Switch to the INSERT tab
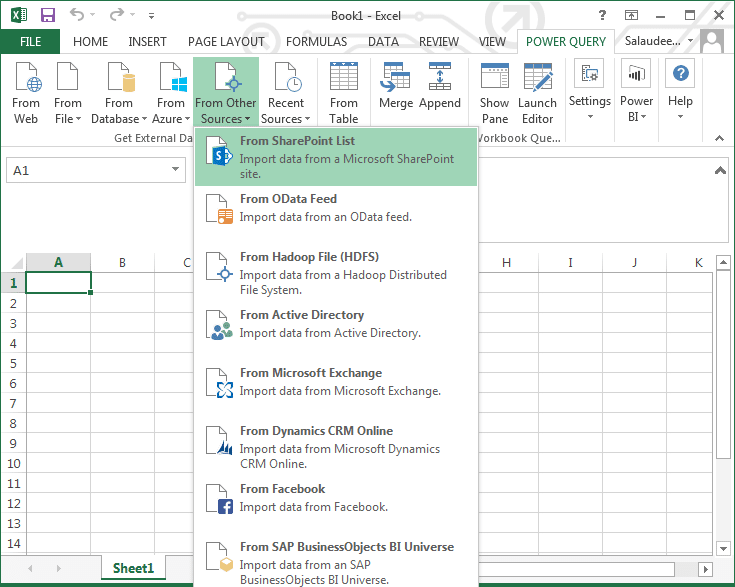735x587 pixels. [147, 42]
